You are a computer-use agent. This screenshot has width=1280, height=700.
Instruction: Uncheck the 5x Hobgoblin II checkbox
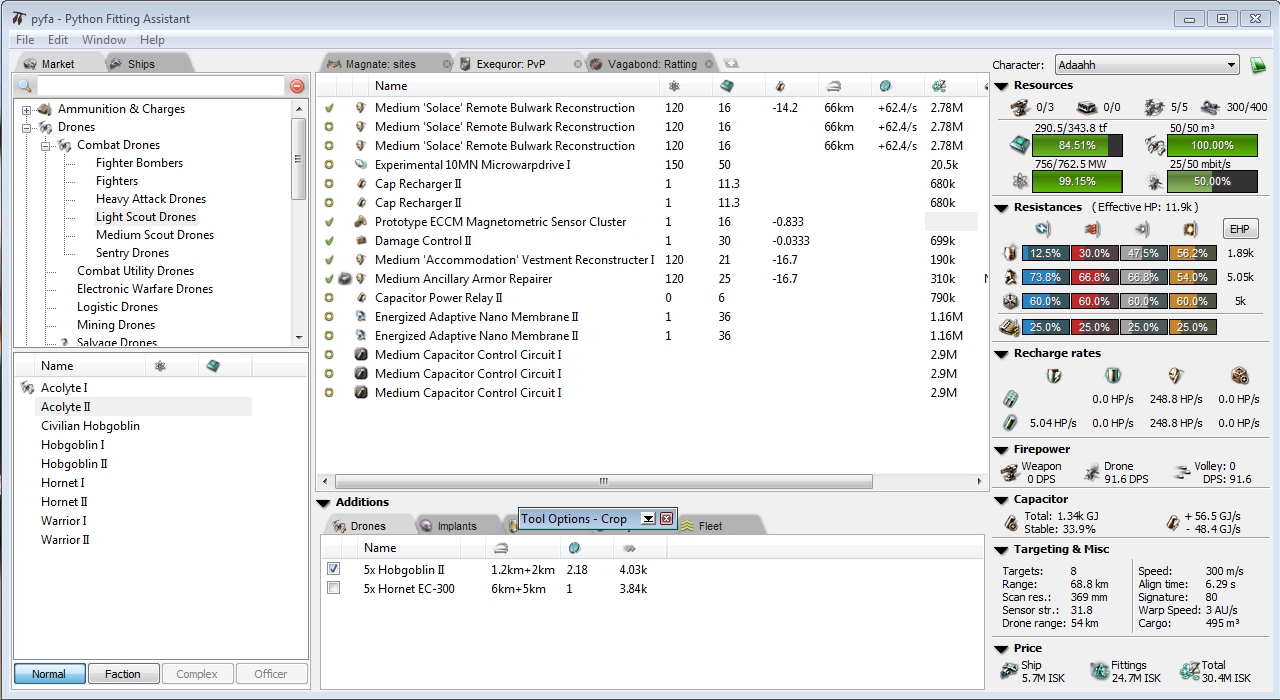[x=334, y=569]
